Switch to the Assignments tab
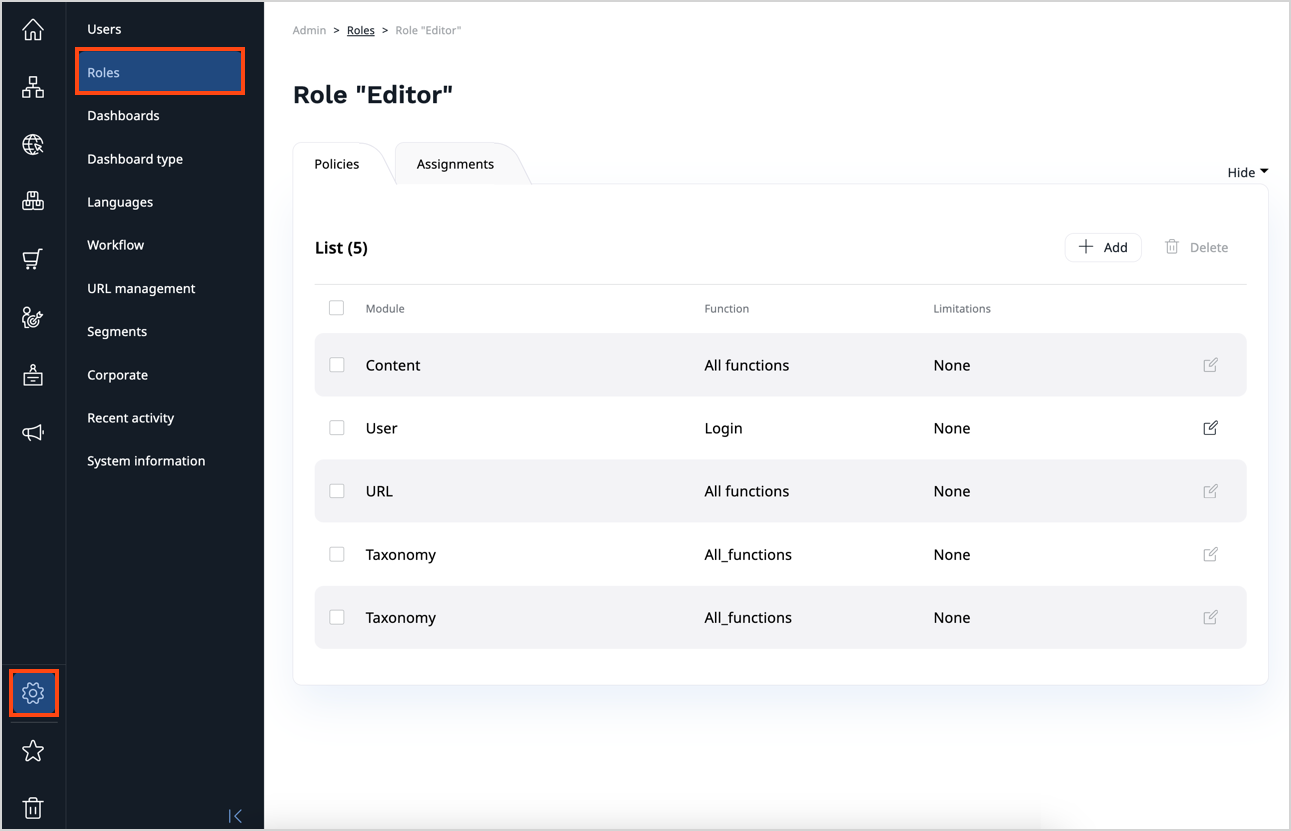The image size is (1291, 831). (x=455, y=163)
